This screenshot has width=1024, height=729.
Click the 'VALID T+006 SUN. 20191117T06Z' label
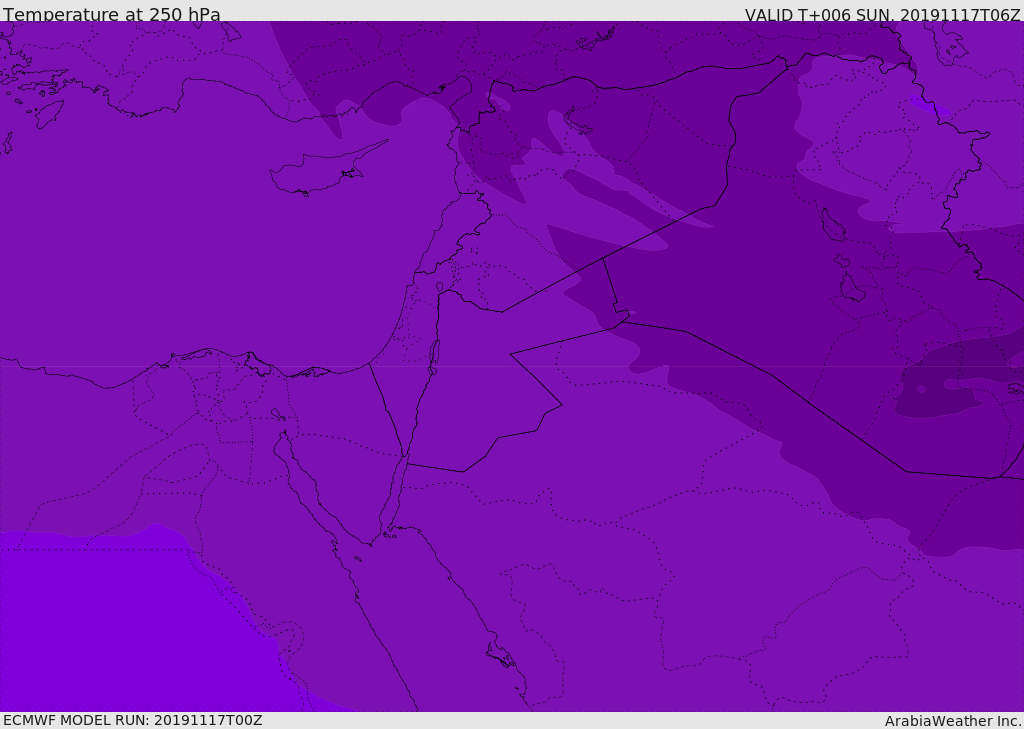(882, 14)
